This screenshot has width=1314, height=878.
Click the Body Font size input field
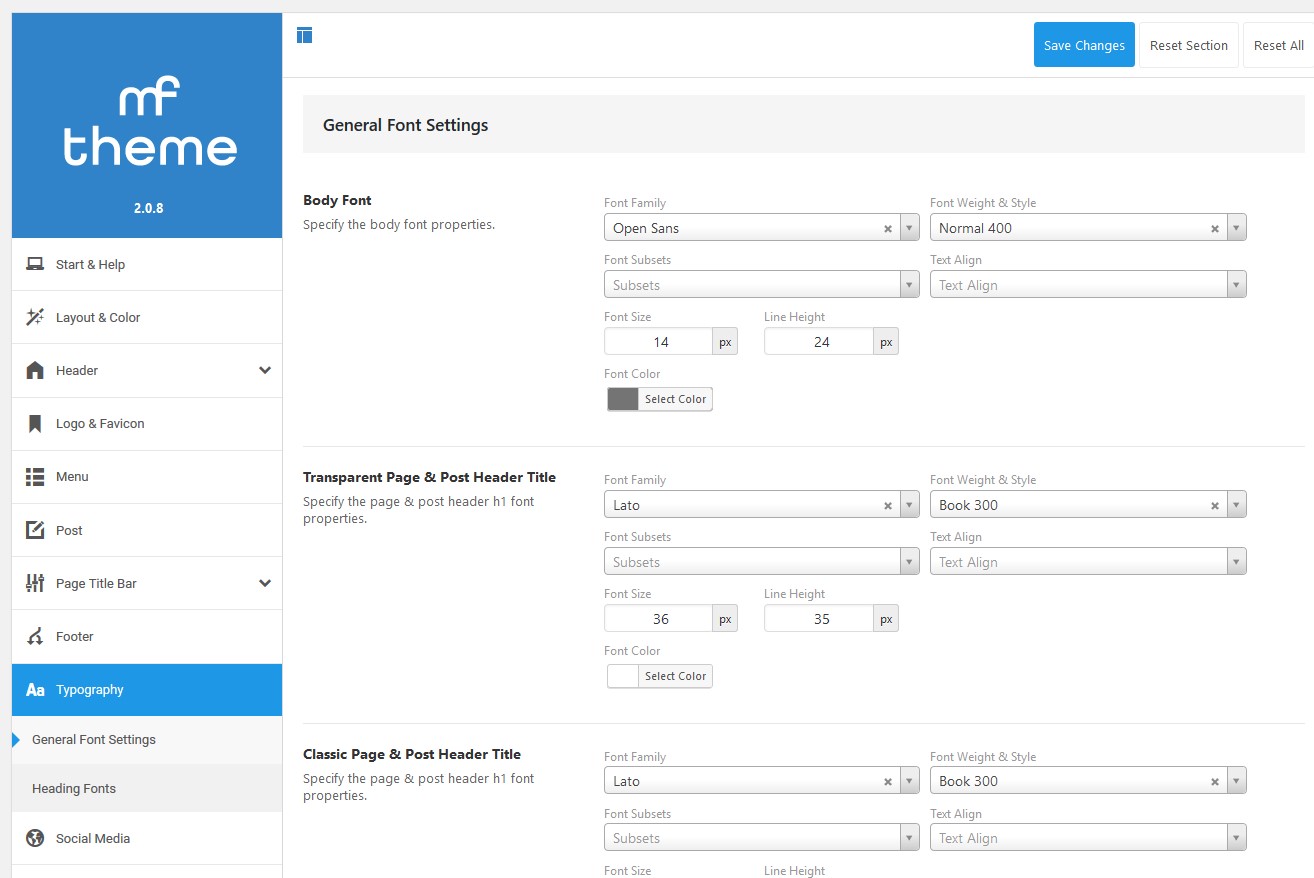[x=659, y=342]
